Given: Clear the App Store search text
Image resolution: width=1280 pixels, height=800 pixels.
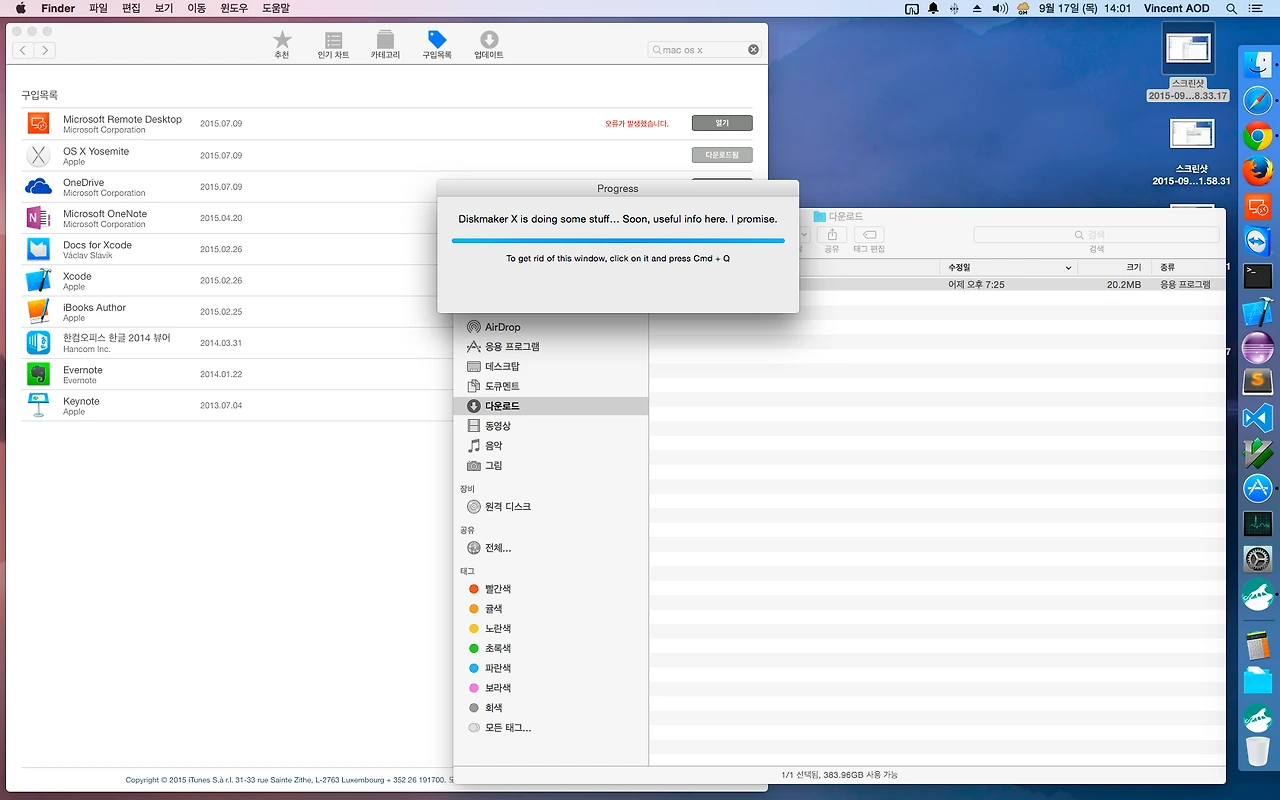Looking at the screenshot, I should tap(753, 50).
